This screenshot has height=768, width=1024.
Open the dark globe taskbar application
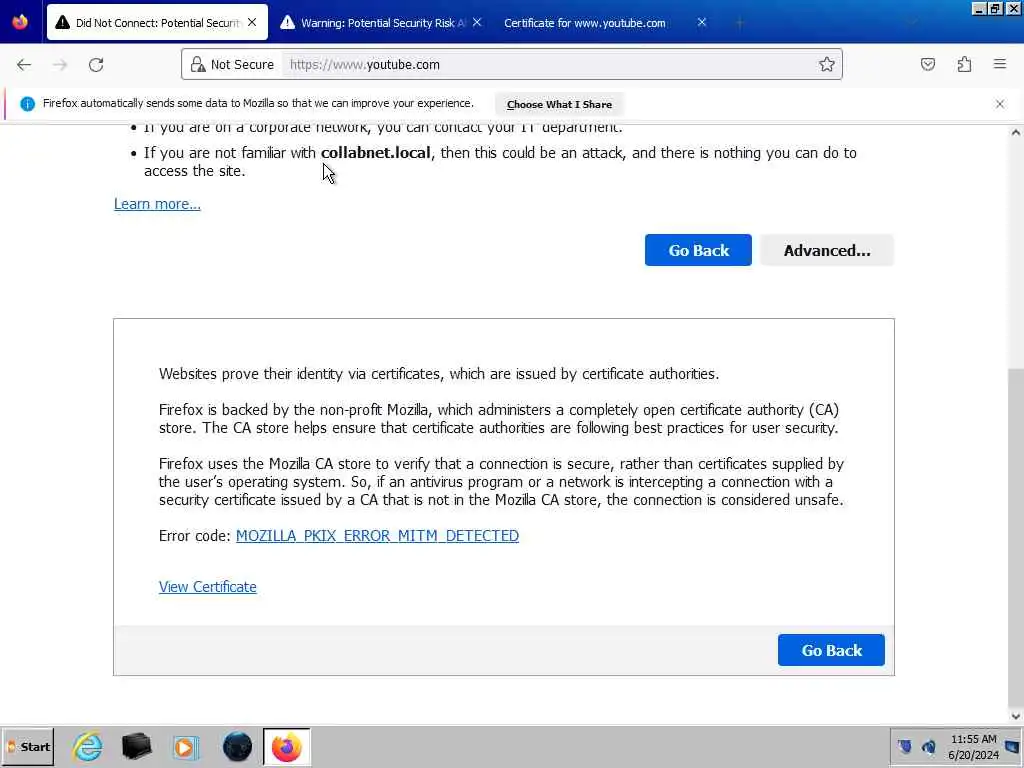click(x=237, y=747)
